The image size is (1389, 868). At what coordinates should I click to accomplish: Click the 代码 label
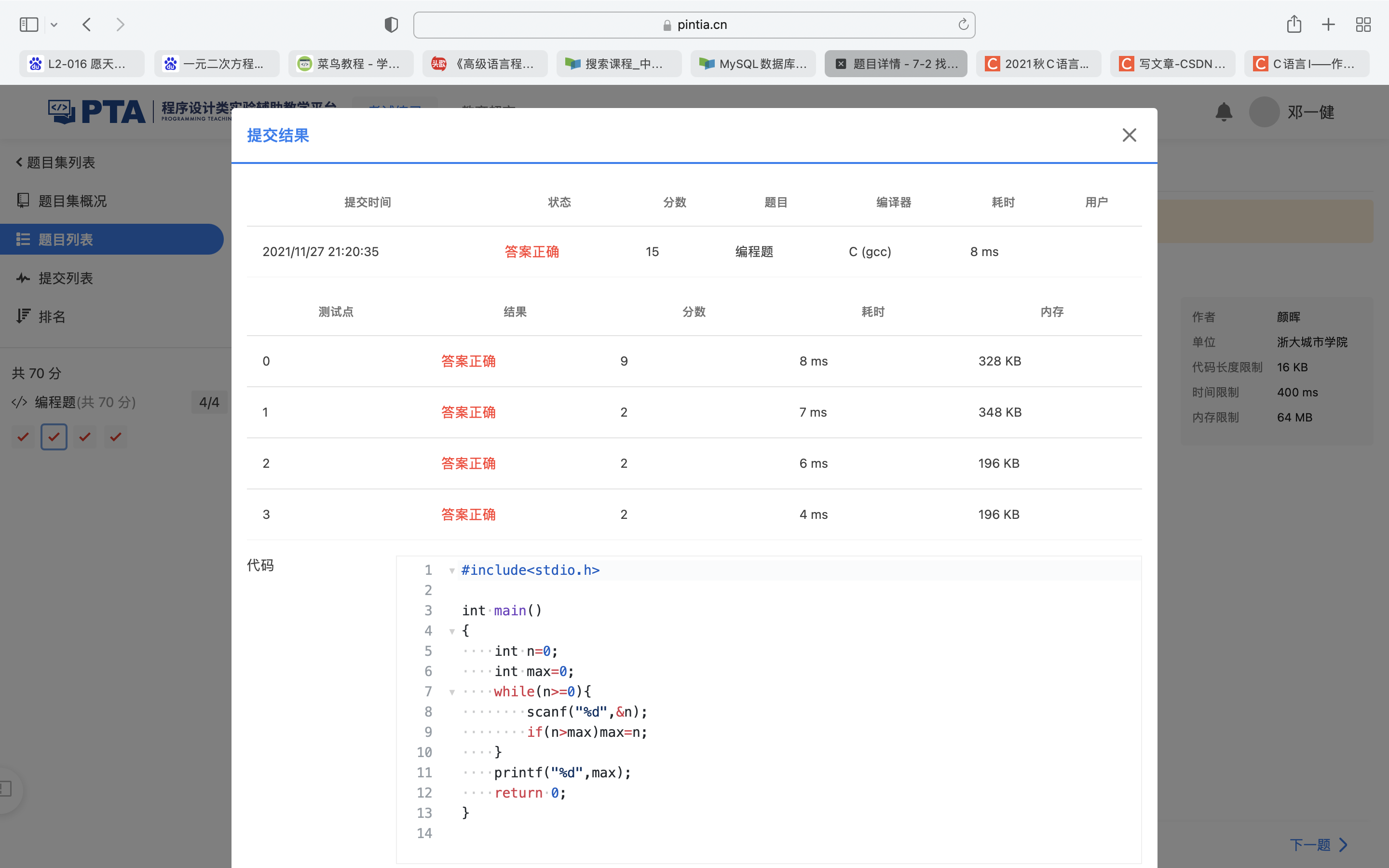tap(260, 566)
